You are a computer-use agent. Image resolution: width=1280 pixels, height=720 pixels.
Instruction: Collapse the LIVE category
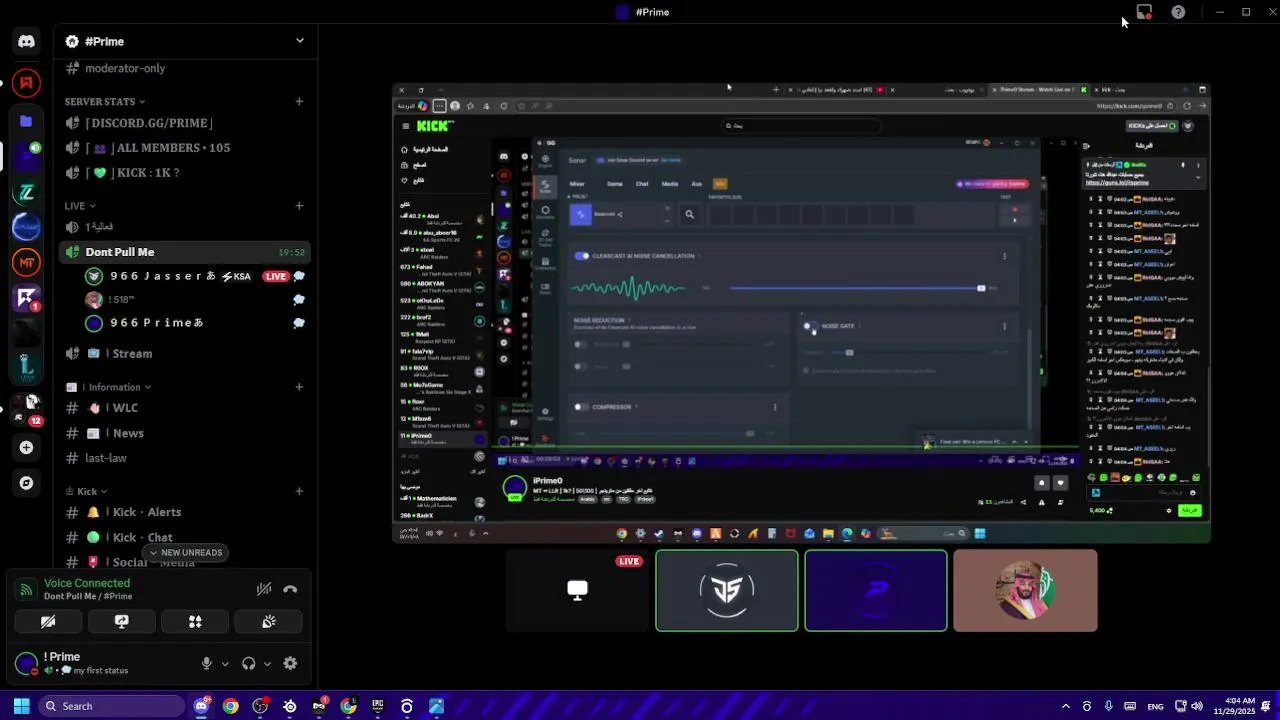[80, 206]
